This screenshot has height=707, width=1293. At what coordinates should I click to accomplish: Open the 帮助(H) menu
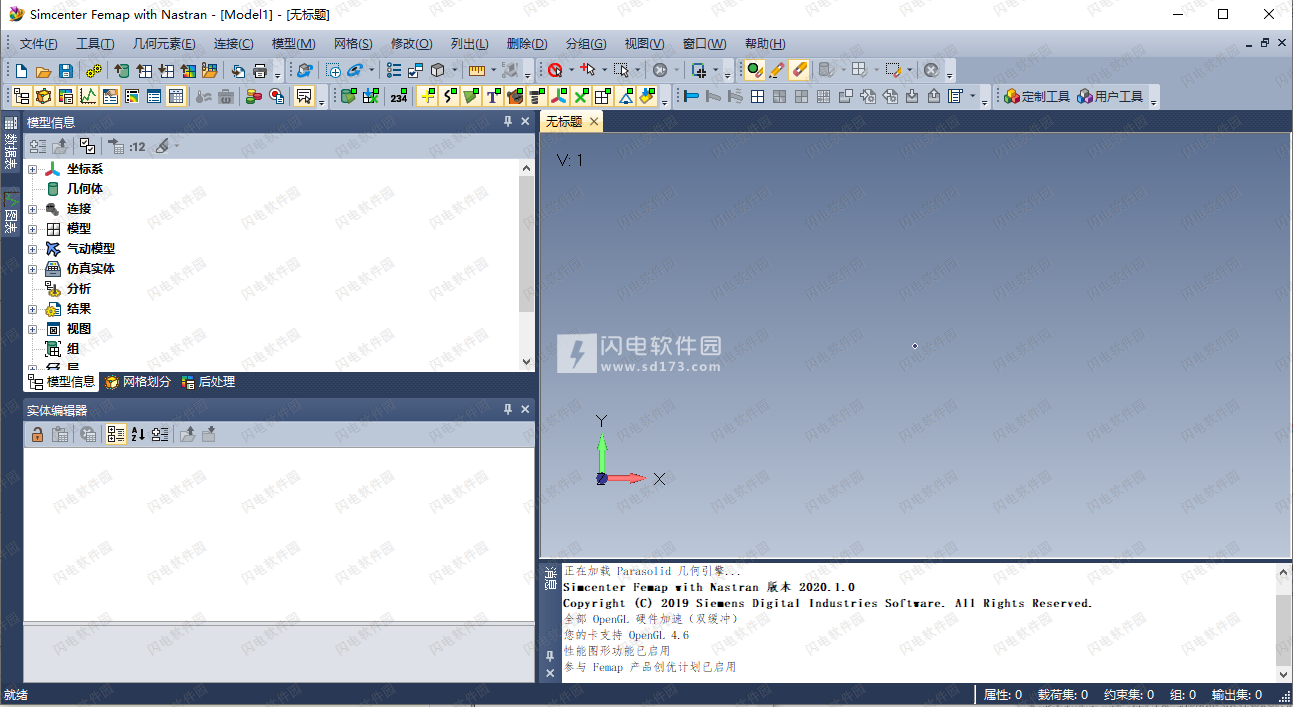[x=765, y=44]
